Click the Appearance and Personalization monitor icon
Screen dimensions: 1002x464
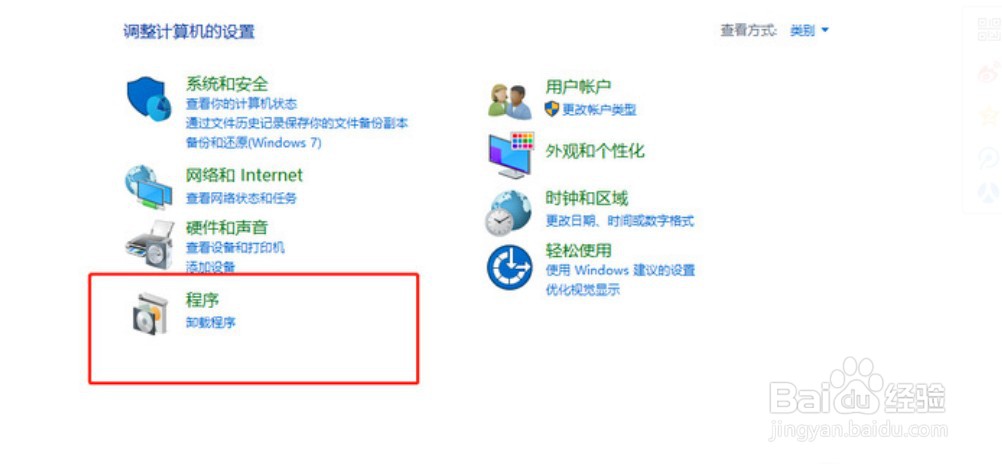coord(511,155)
